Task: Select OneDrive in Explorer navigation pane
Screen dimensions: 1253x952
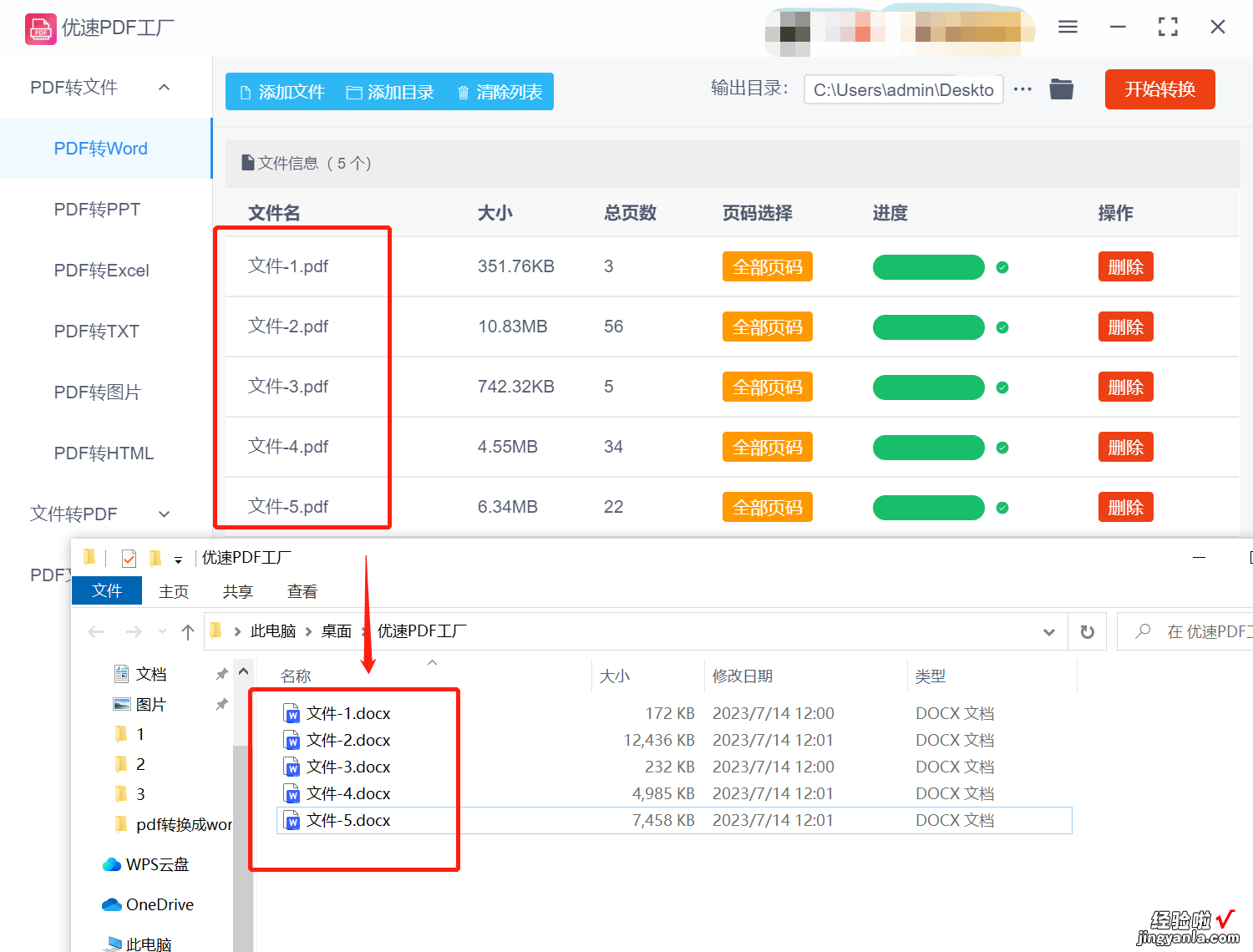Action: (148, 904)
